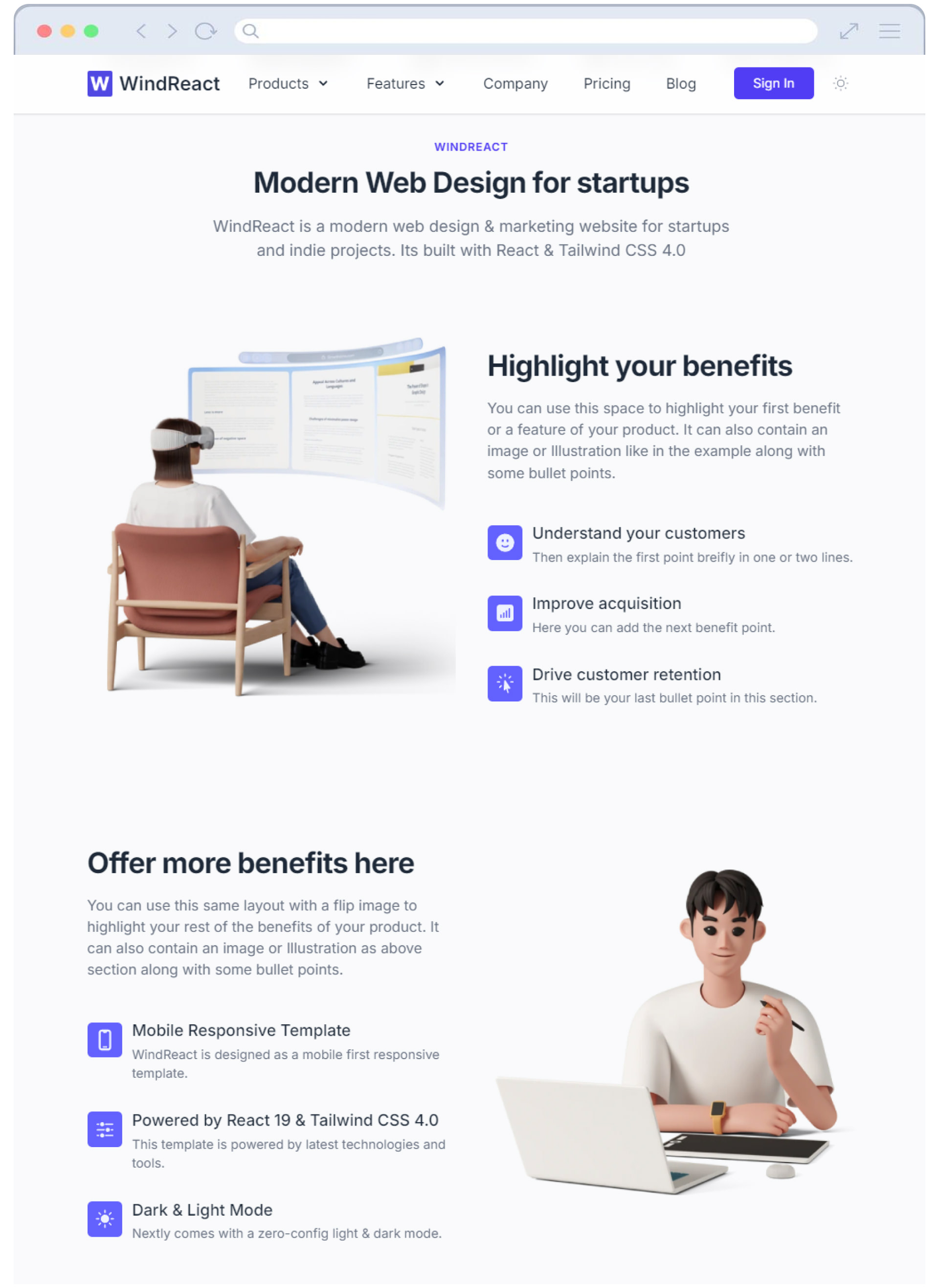
Task: Click the Company navigation link
Action: [x=515, y=83]
